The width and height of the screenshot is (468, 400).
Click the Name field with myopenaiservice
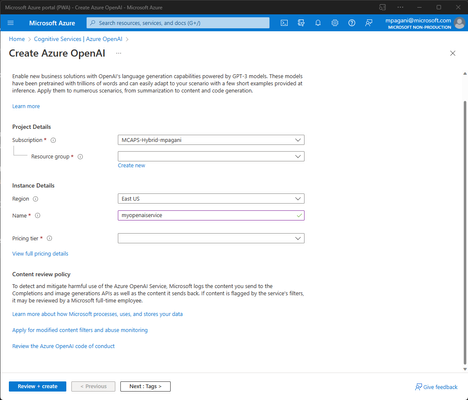pyautogui.click(x=211, y=215)
